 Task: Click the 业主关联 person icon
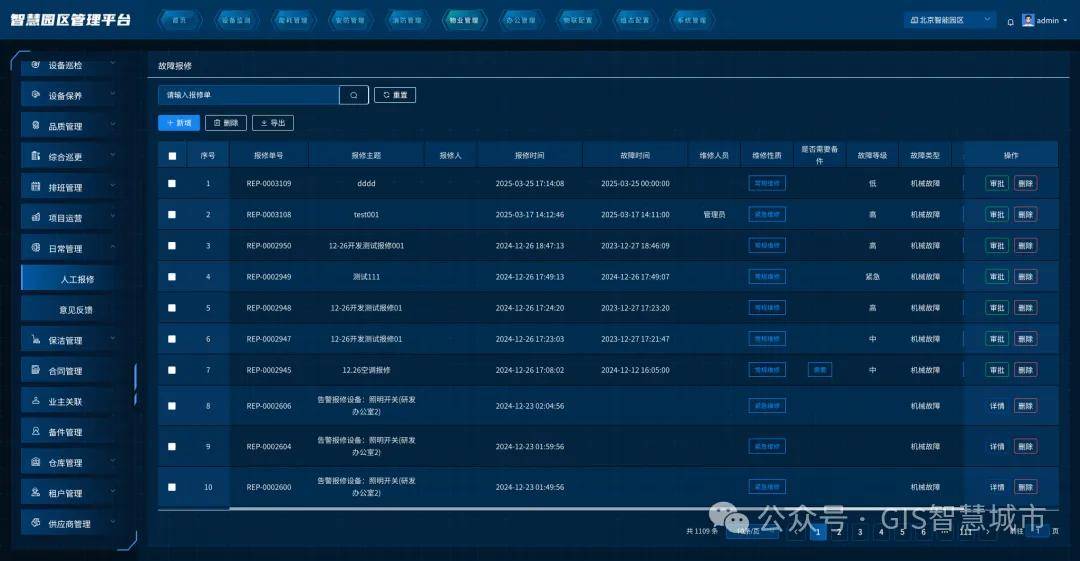click(x=36, y=400)
